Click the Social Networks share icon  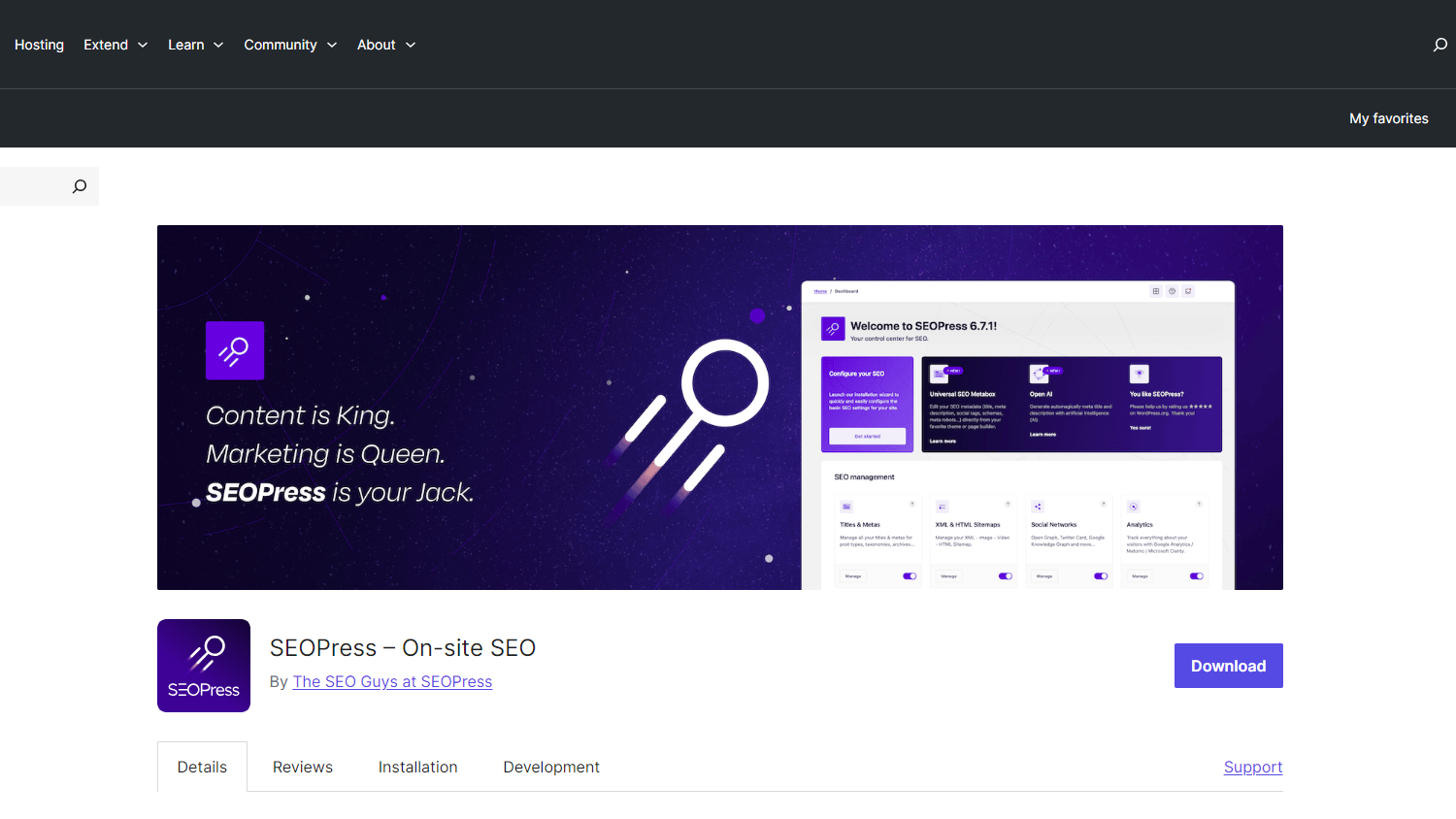tap(1038, 507)
